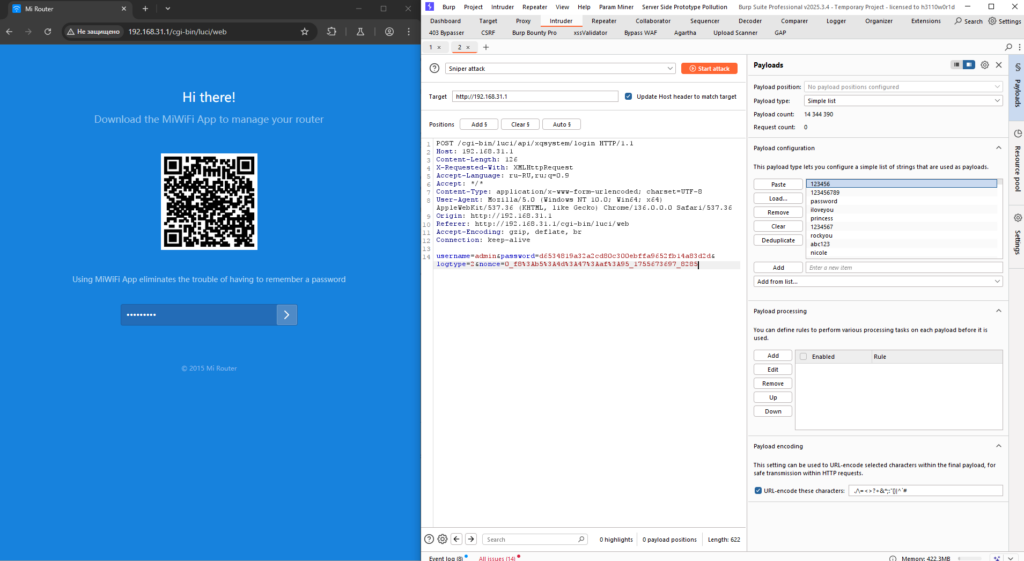Open Chrome tab search dropdown arrow
1024x561 pixels.
(x=168, y=8)
